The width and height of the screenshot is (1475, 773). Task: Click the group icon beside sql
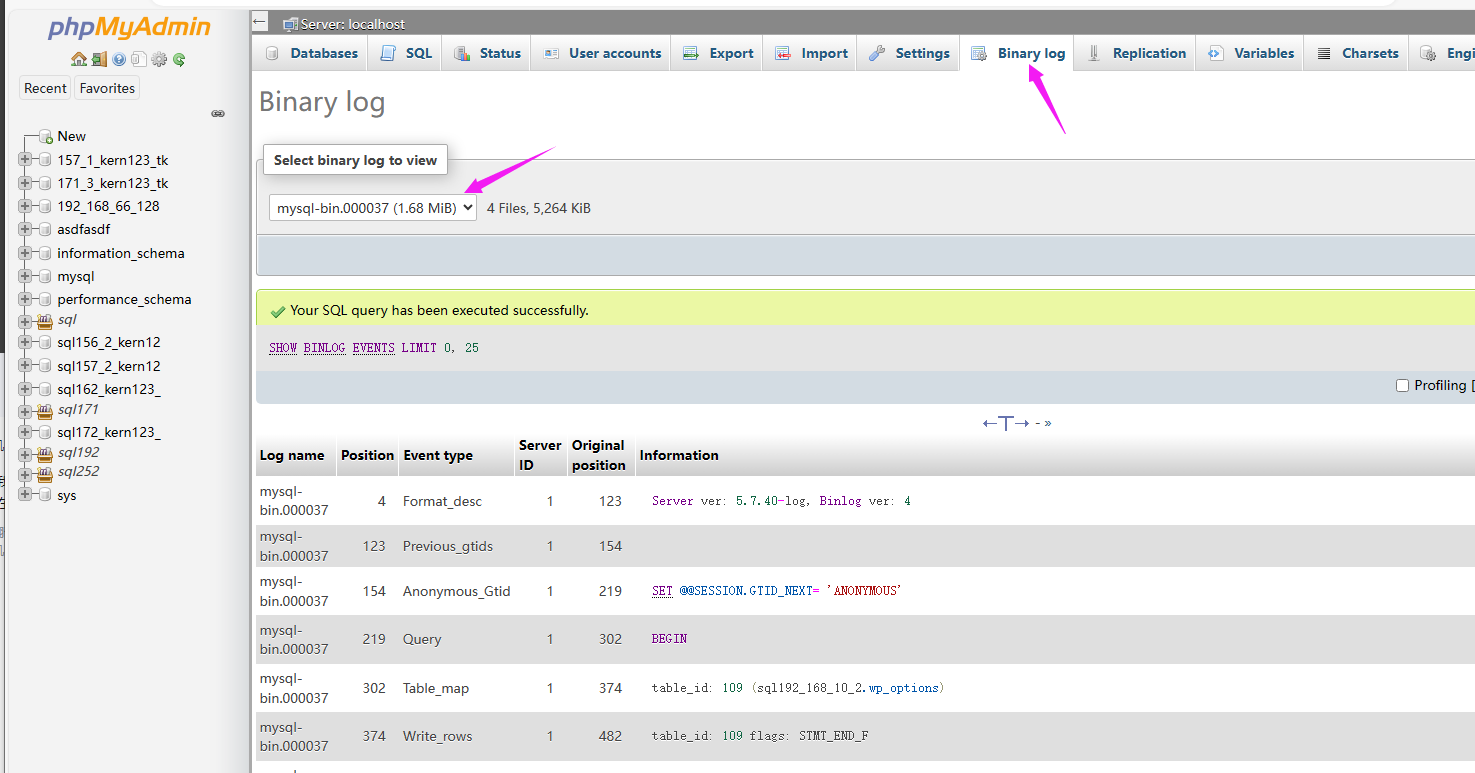coord(45,321)
